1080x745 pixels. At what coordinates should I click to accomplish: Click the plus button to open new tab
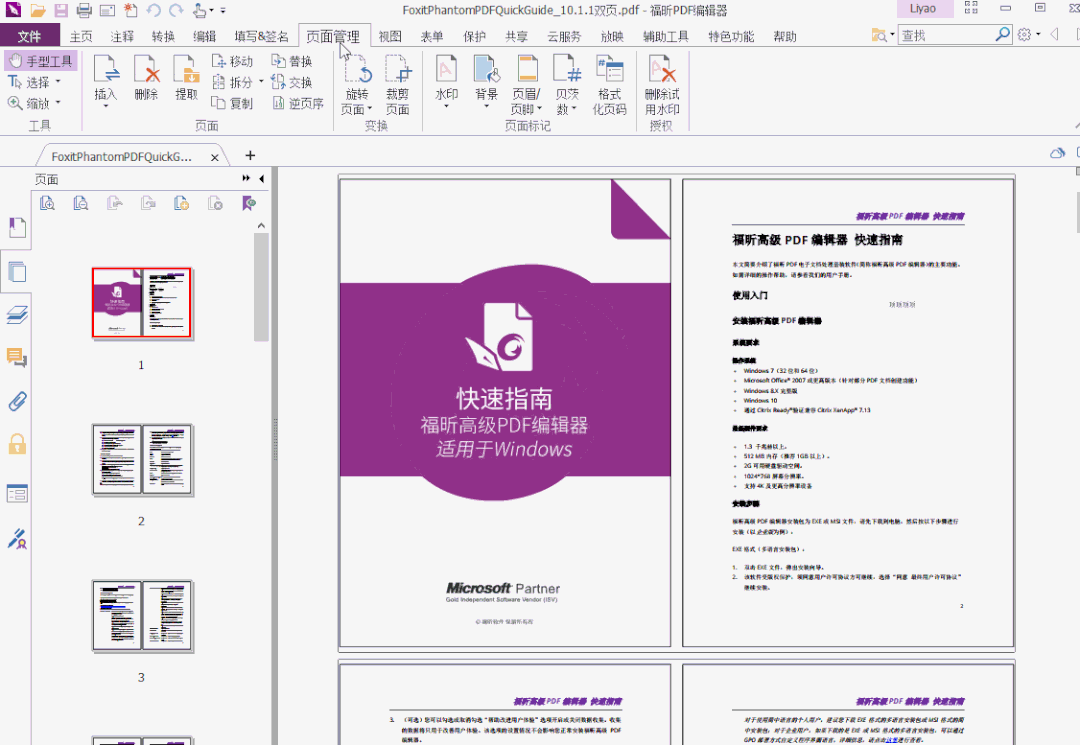(x=250, y=156)
